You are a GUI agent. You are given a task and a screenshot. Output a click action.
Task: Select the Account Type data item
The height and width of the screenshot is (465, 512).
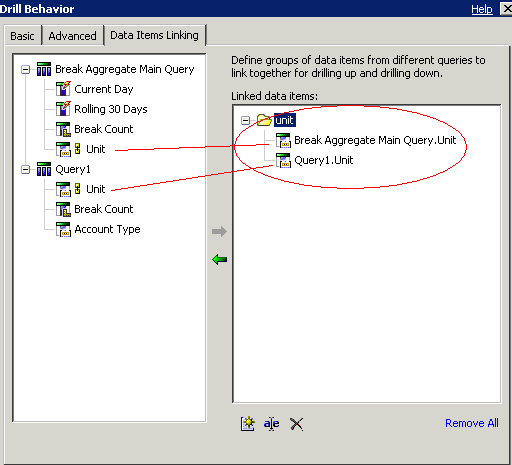pyautogui.click(x=107, y=229)
